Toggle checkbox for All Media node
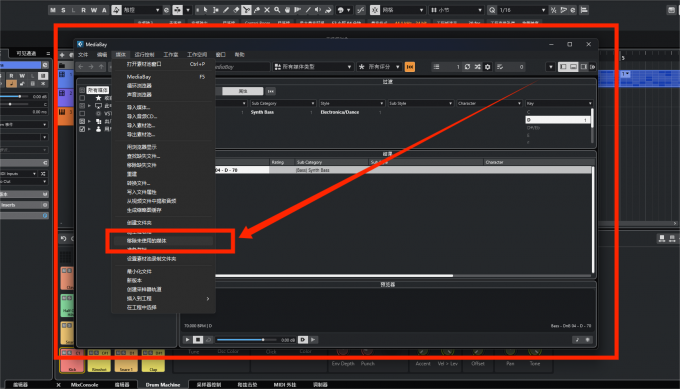Image resolution: width=680 pixels, height=389 pixels. coord(82,90)
